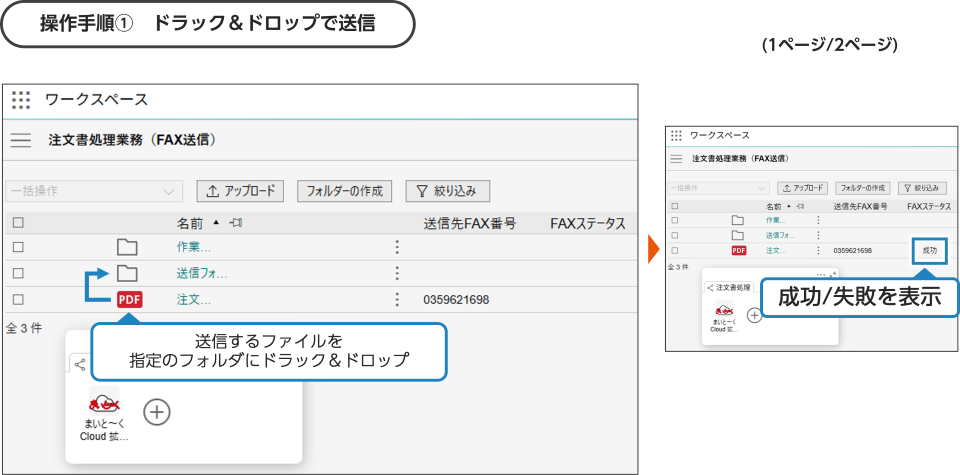Image resolution: width=960 pixels, height=475 pixels.
Task: Open hamburger menu in the 成功 result screen
Action: pyautogui.click(x=676, y=159)
